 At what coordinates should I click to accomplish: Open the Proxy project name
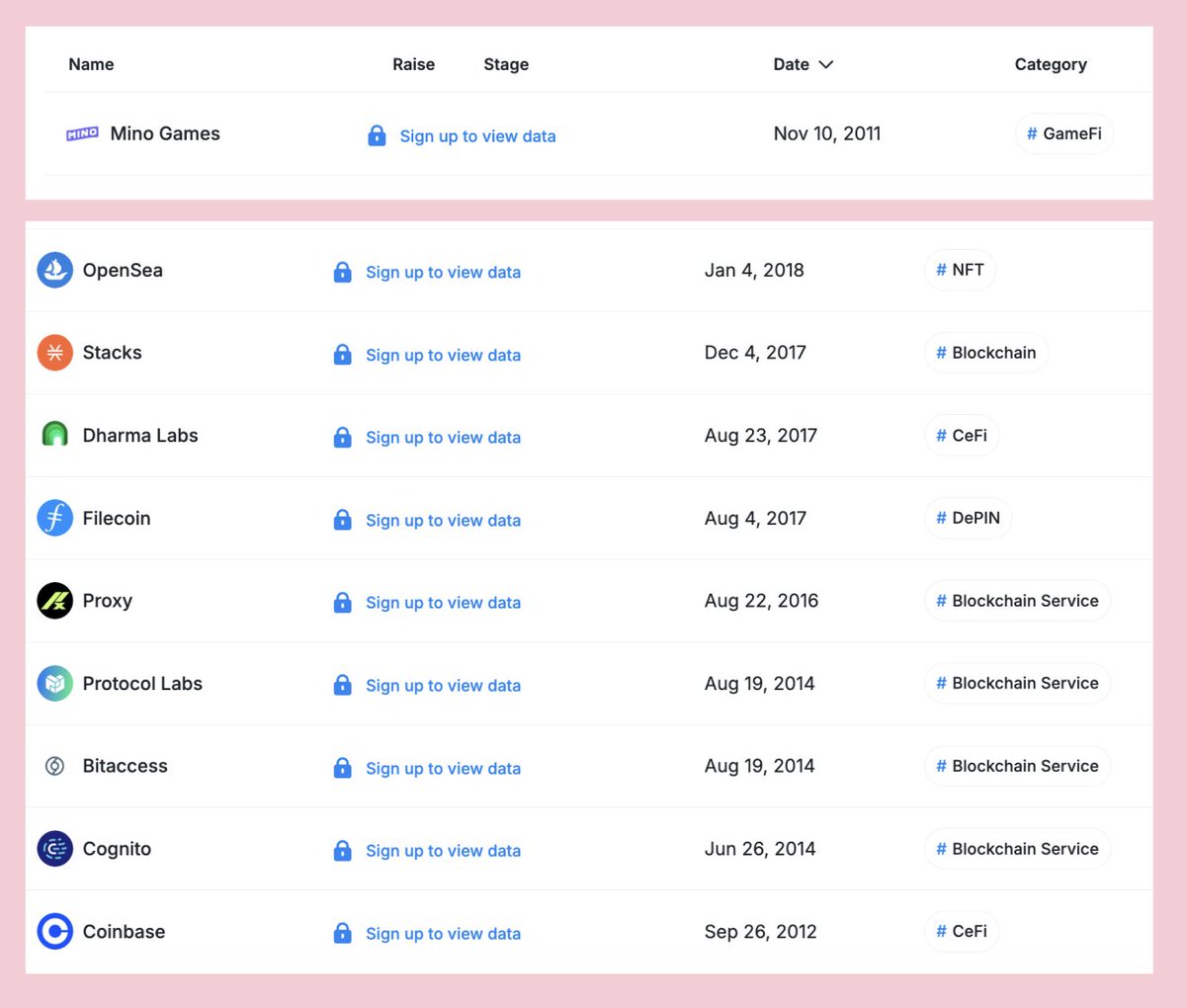click(107, 601)
